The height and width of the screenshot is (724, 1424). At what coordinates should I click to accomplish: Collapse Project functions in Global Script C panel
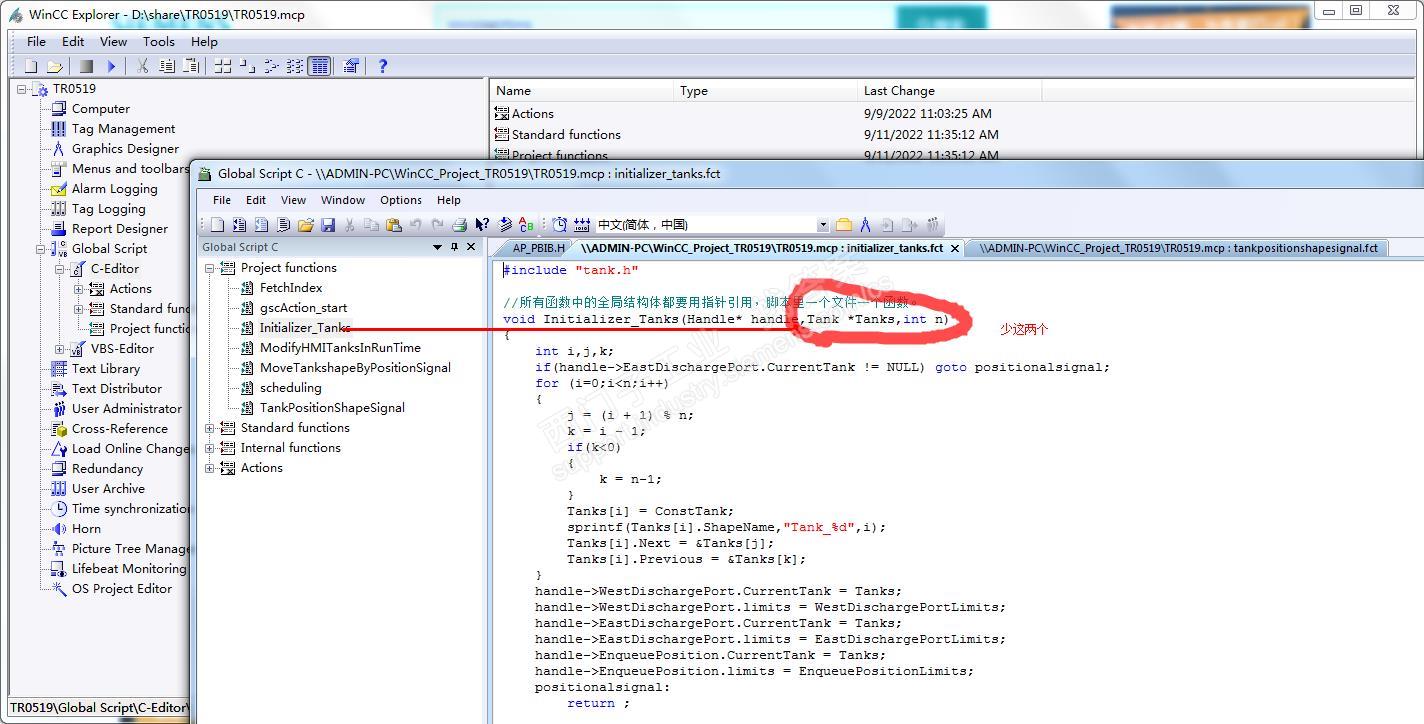coord(210,268)
